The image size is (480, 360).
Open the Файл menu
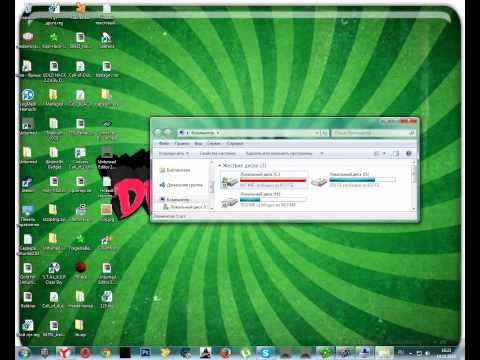coord(164,143)
